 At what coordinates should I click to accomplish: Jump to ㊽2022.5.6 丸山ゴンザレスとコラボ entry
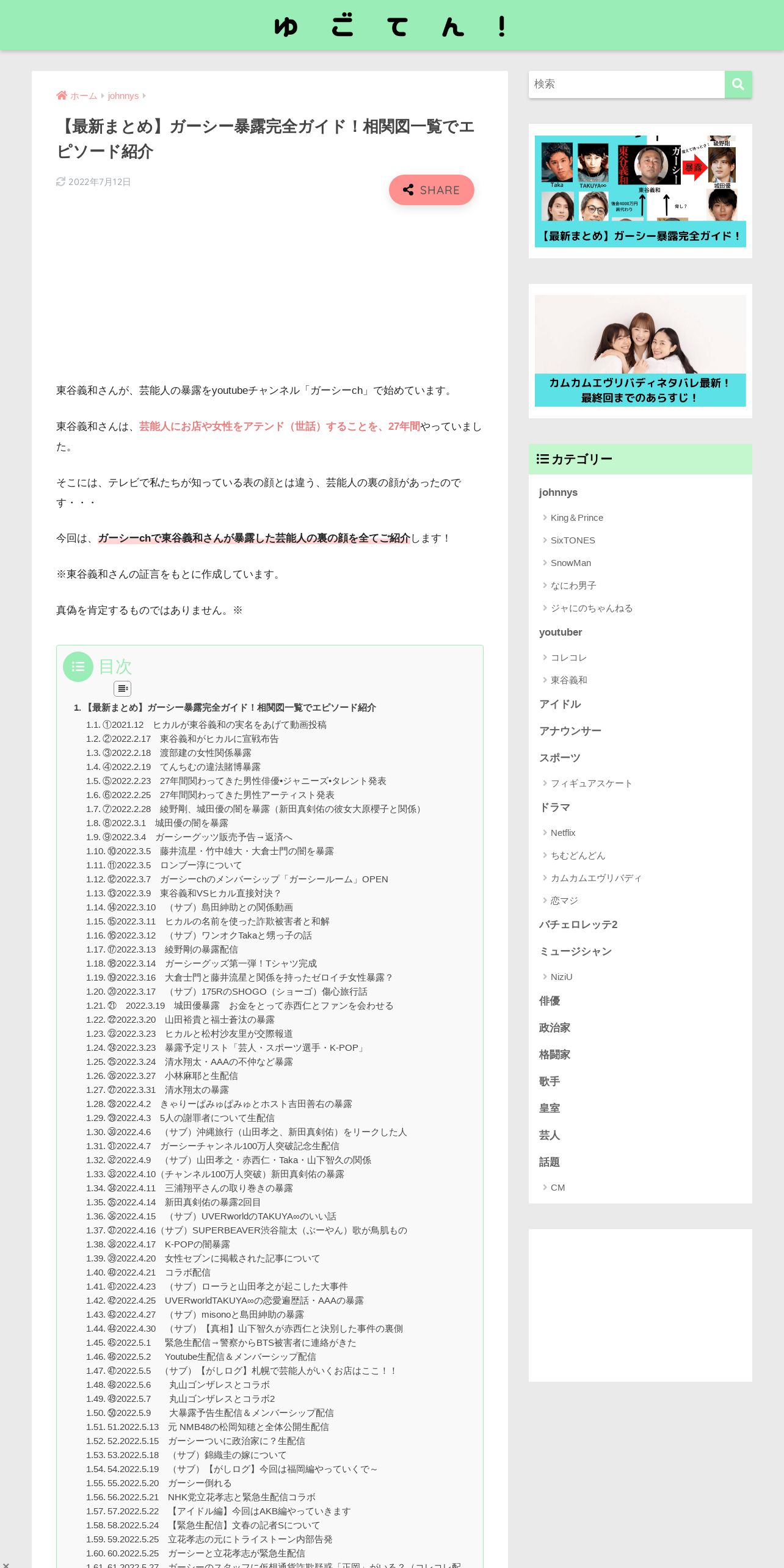[x=178, y=1385]
